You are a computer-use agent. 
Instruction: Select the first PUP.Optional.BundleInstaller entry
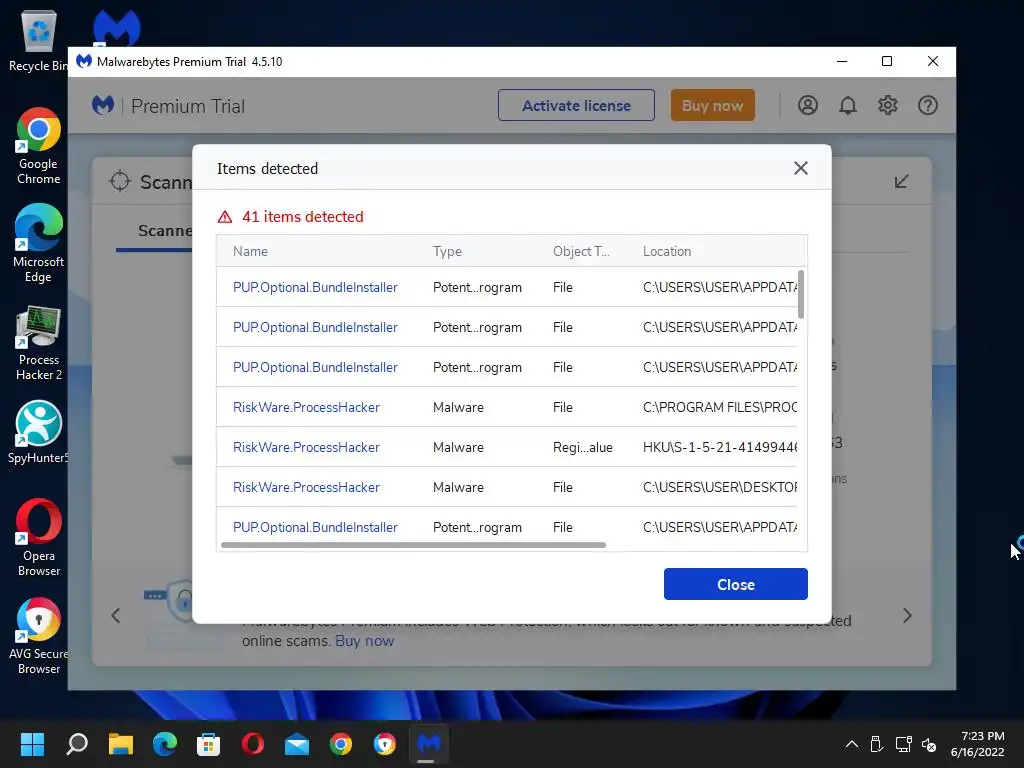315,287
